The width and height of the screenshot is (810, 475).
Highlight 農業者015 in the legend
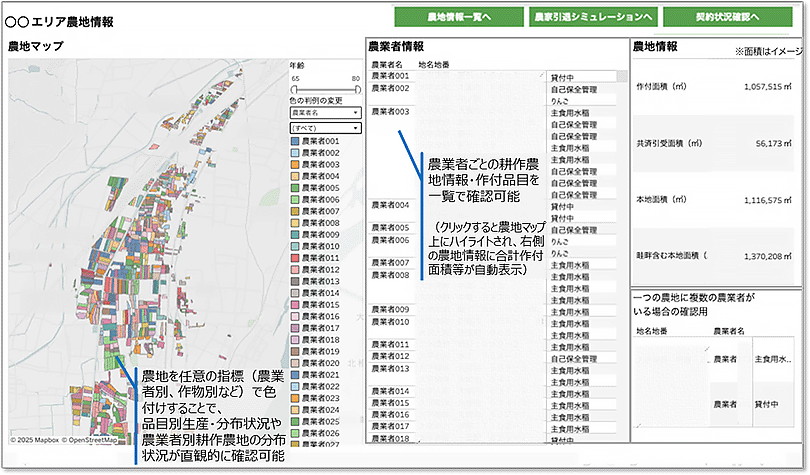tap(294, 304)
